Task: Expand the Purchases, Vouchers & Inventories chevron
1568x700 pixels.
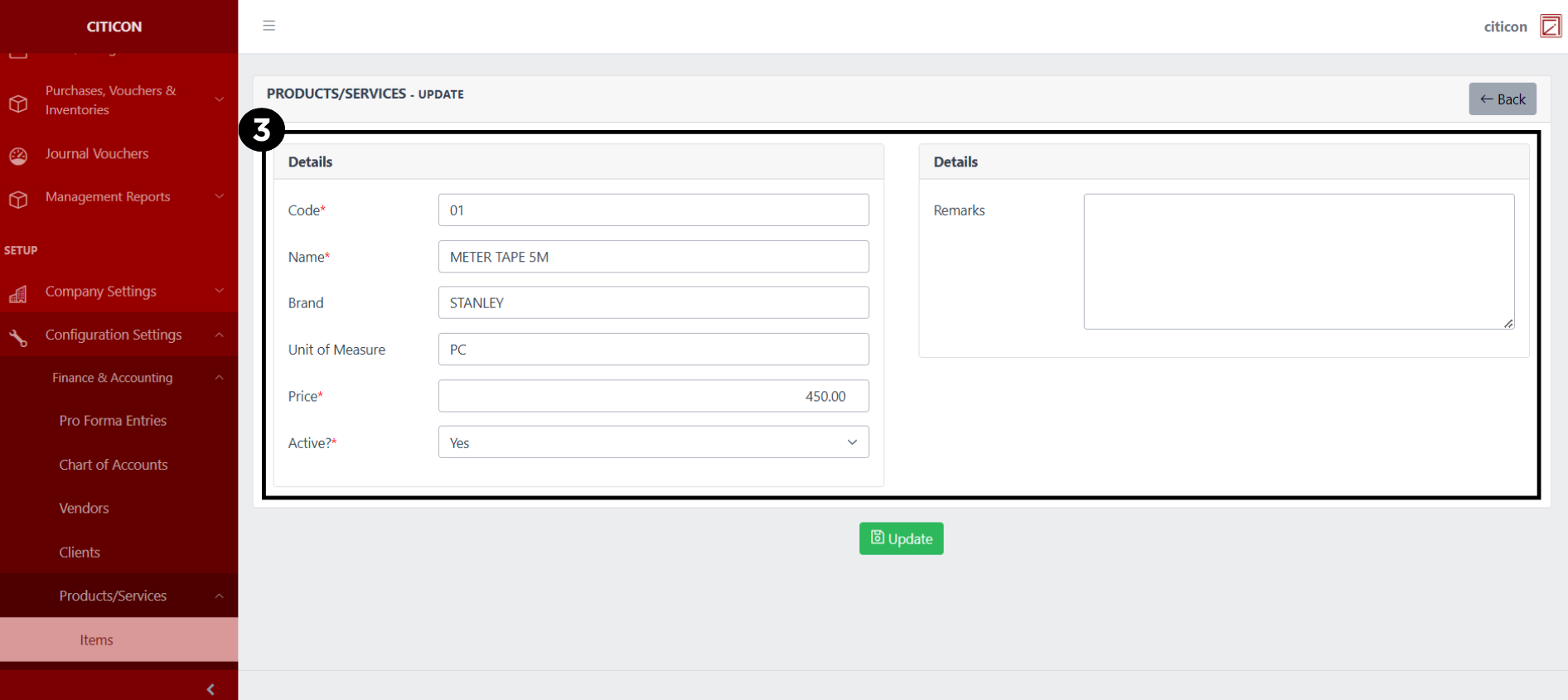Action: coord(220,99)
